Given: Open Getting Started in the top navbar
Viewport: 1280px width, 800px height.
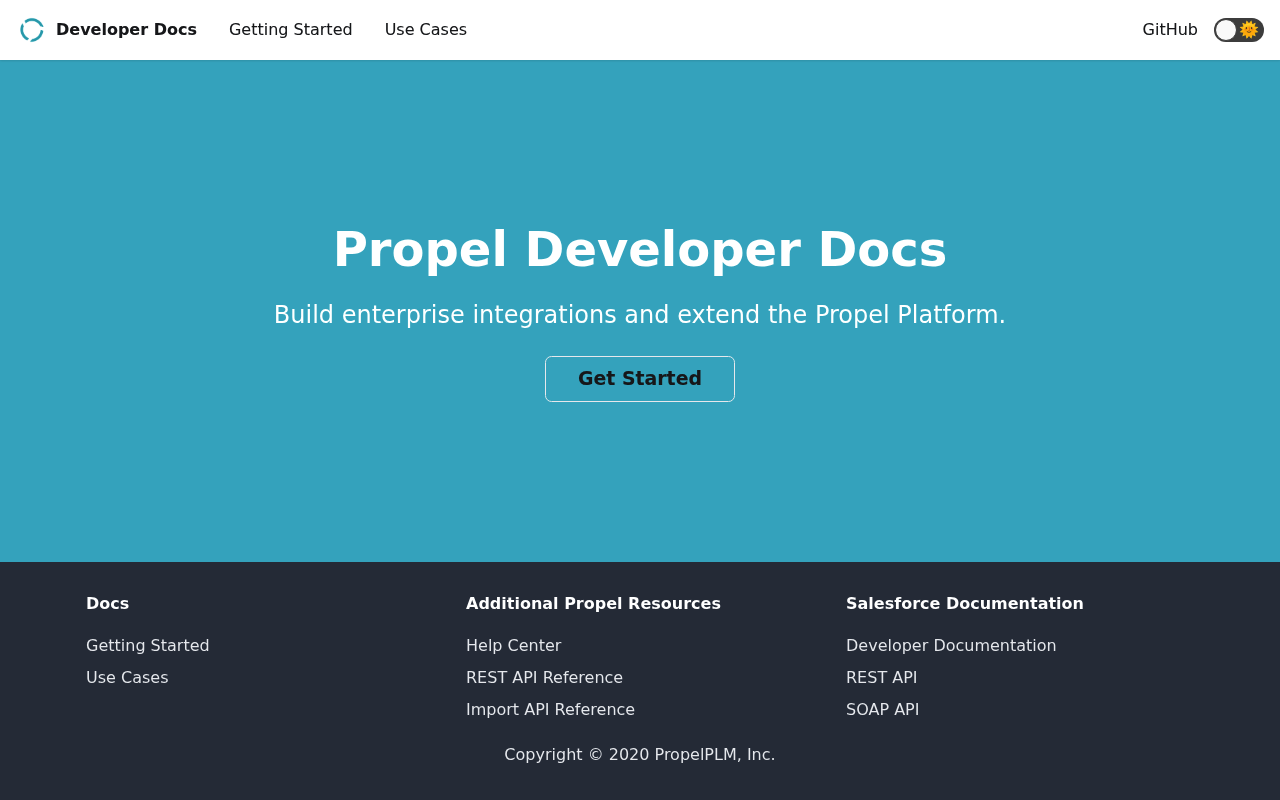Looking at the screenshot, I should tap(291, 30).
